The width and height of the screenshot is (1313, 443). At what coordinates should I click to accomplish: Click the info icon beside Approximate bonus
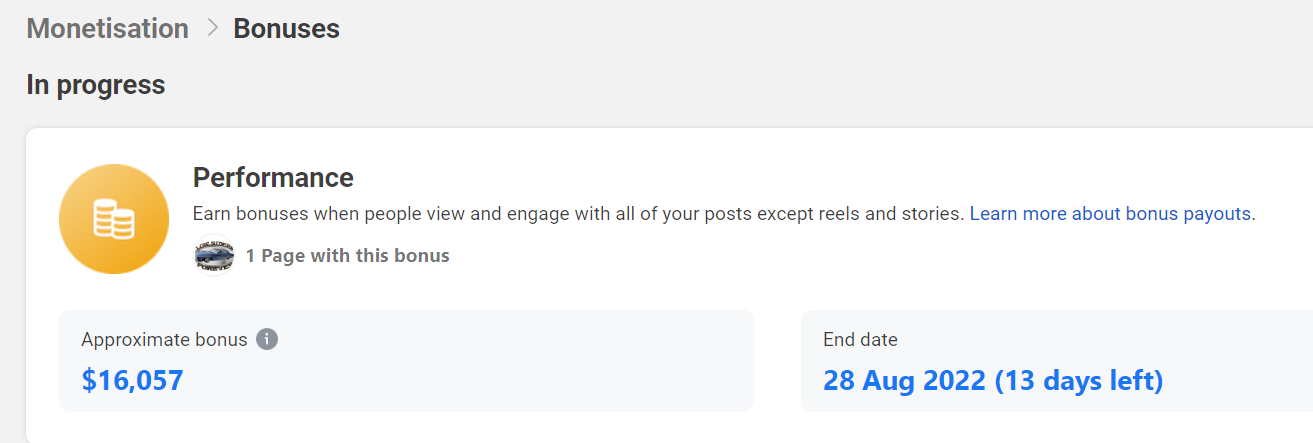pos(267,339)
